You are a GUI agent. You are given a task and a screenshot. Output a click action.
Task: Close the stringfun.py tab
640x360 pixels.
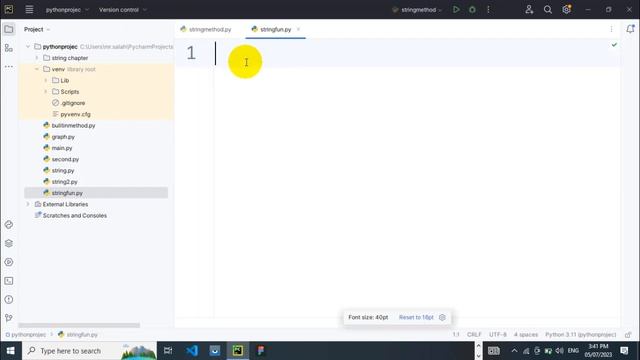[298, 29]
